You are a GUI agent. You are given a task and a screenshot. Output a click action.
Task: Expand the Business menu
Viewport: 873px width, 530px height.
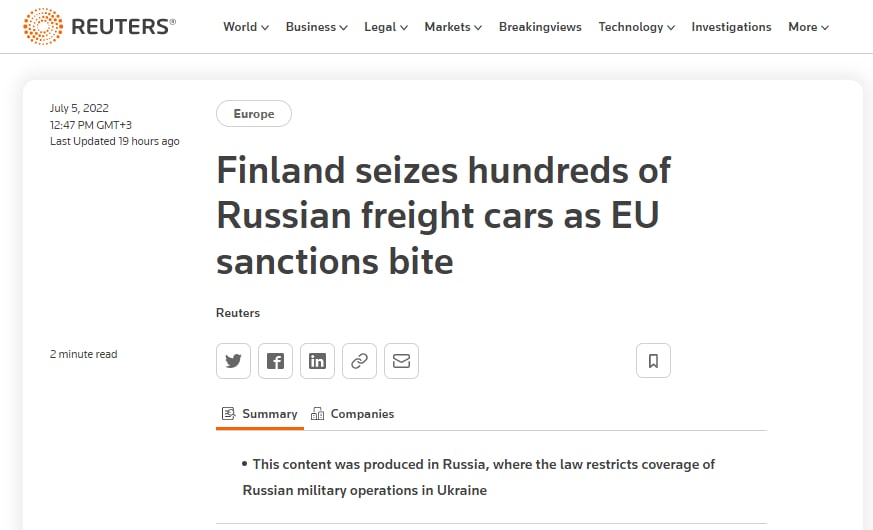(316, 27)
